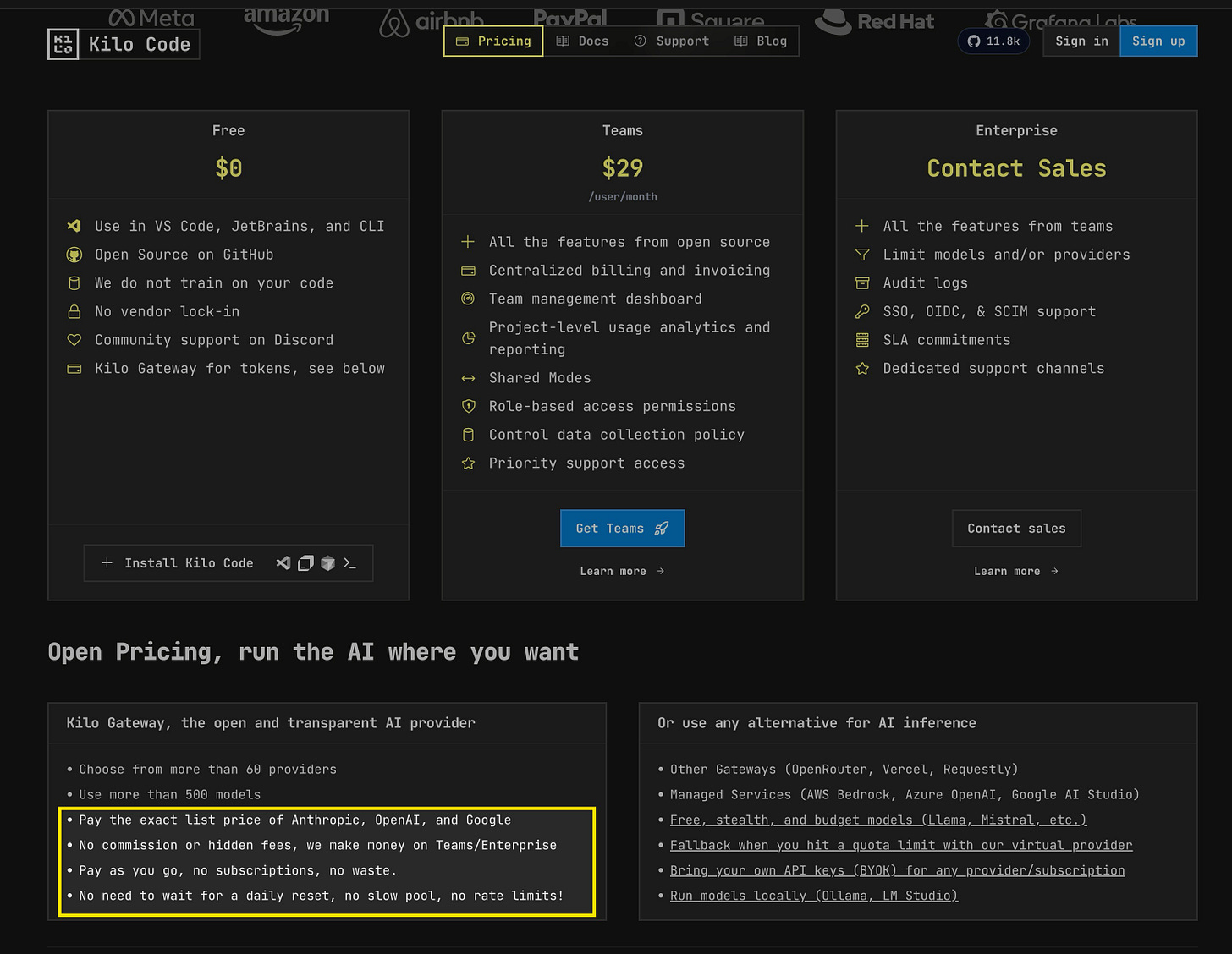1232x954 pixels.
Task: Click card icon beside Centralized billing and invoicing
Action: click(x=468, y=271)
